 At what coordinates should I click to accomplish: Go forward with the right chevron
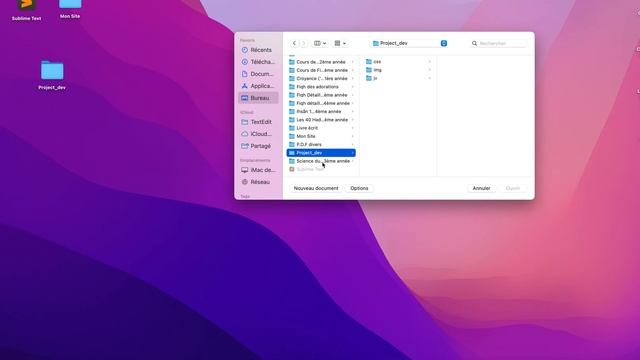click(x=303, y=43)
